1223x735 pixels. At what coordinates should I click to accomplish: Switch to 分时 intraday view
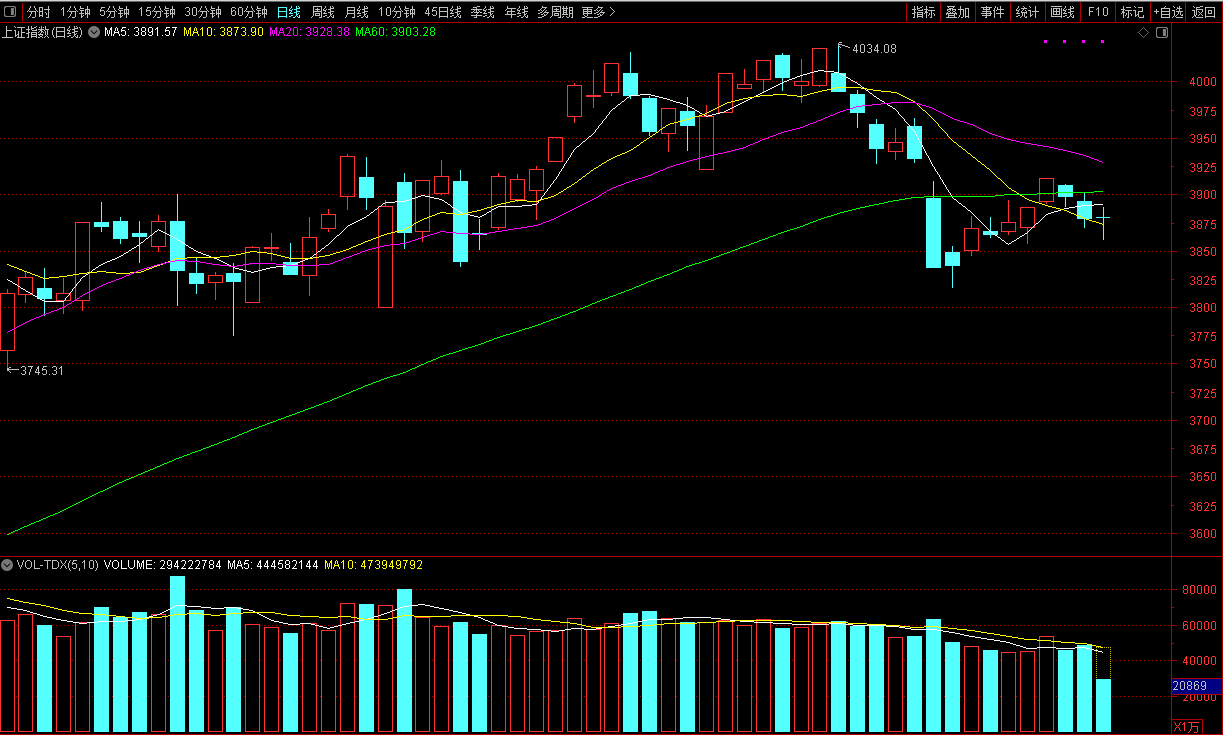pos(38,12)
